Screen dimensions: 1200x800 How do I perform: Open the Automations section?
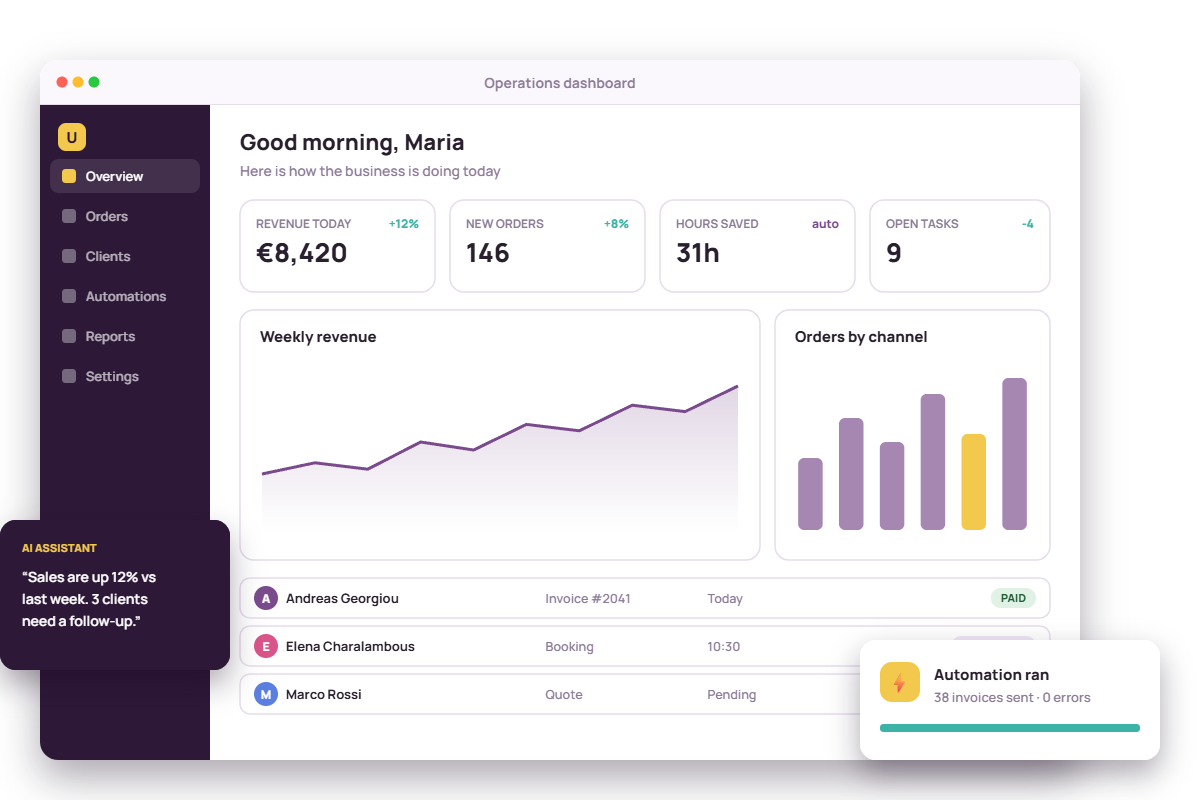[125, 296]
